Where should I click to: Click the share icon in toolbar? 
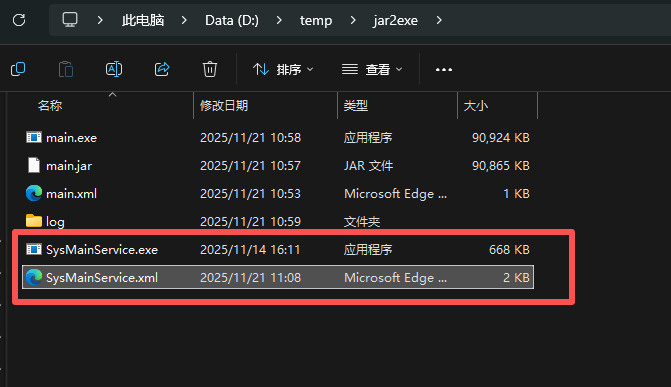162,69
